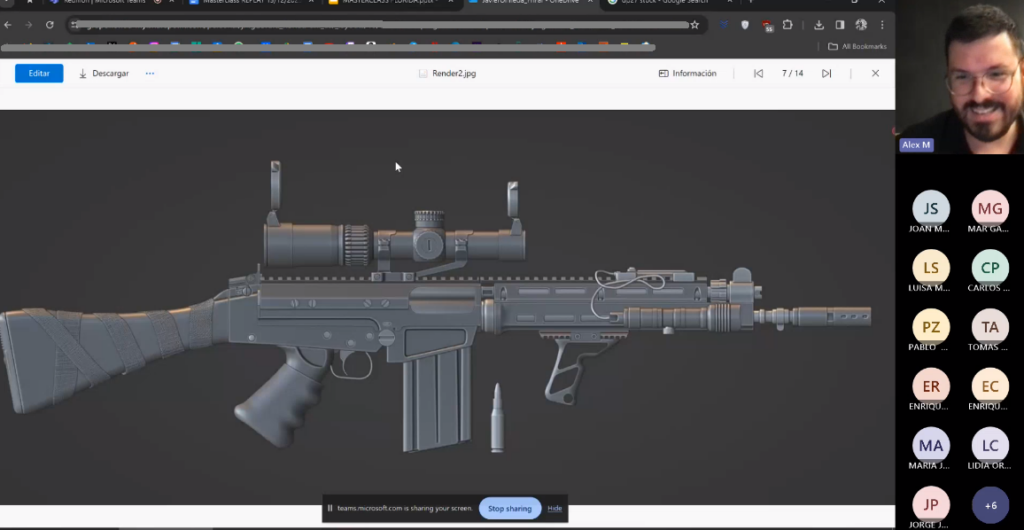Viewport: 1024px width, 530px height.
Task: Open a new browser tab
Action: [750, 2]
